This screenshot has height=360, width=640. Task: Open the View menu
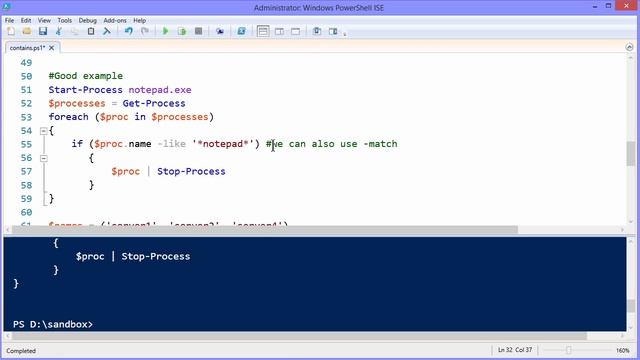tap(44, 20)
